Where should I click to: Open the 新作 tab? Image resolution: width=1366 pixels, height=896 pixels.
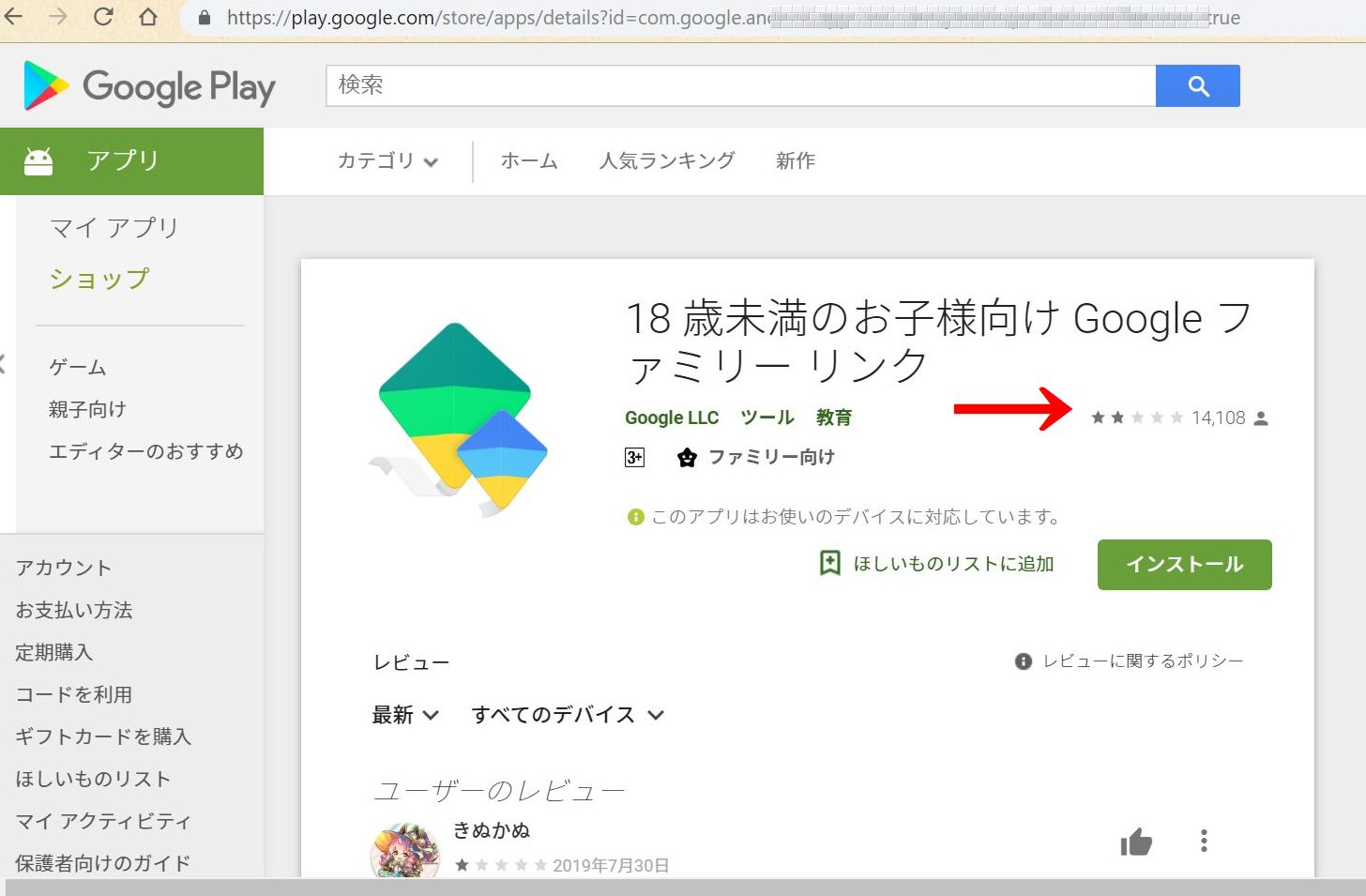(x=796, y=161)
